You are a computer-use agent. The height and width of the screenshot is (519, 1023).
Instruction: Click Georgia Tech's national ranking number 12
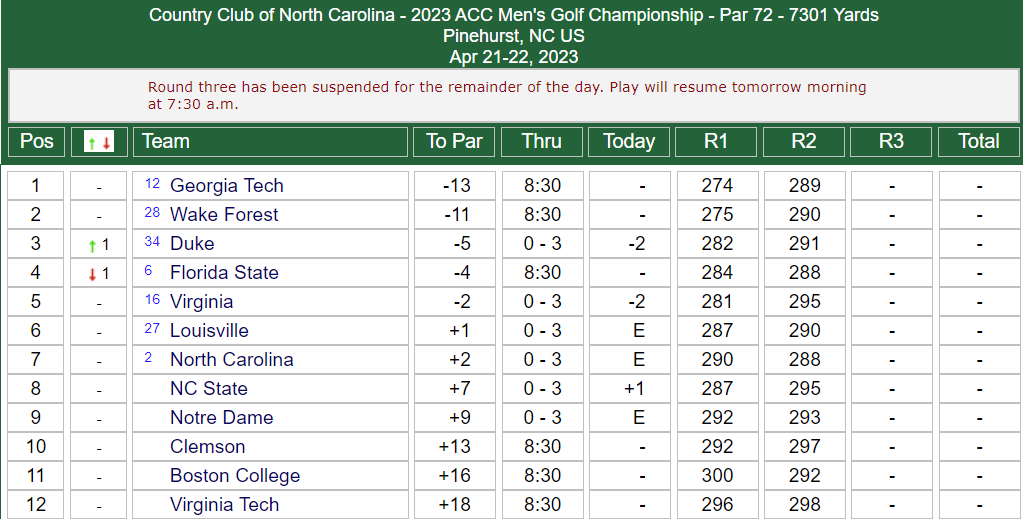point(152,183)
